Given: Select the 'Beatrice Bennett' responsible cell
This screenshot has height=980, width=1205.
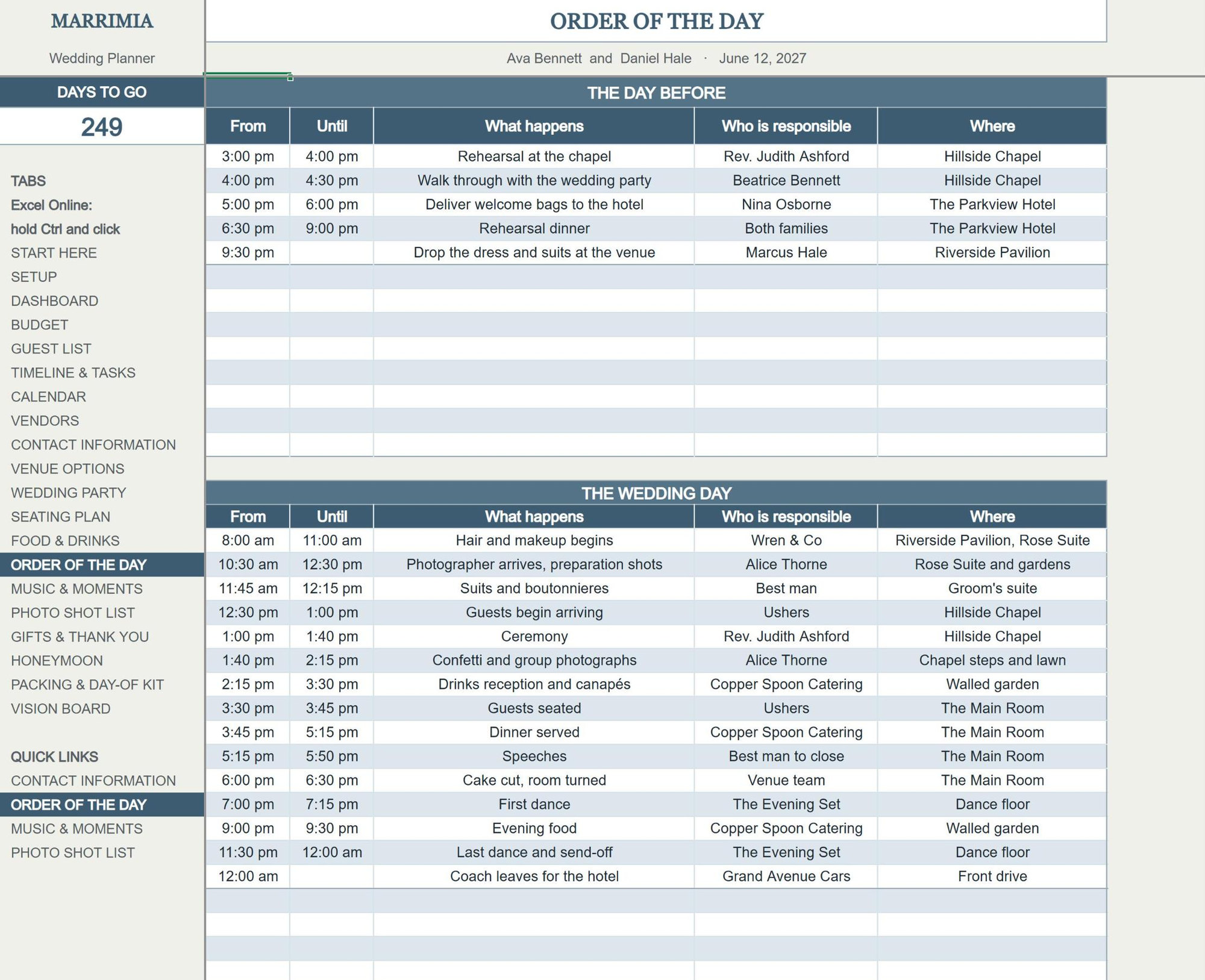Looking at the screenshot, I should coord(786,181).
